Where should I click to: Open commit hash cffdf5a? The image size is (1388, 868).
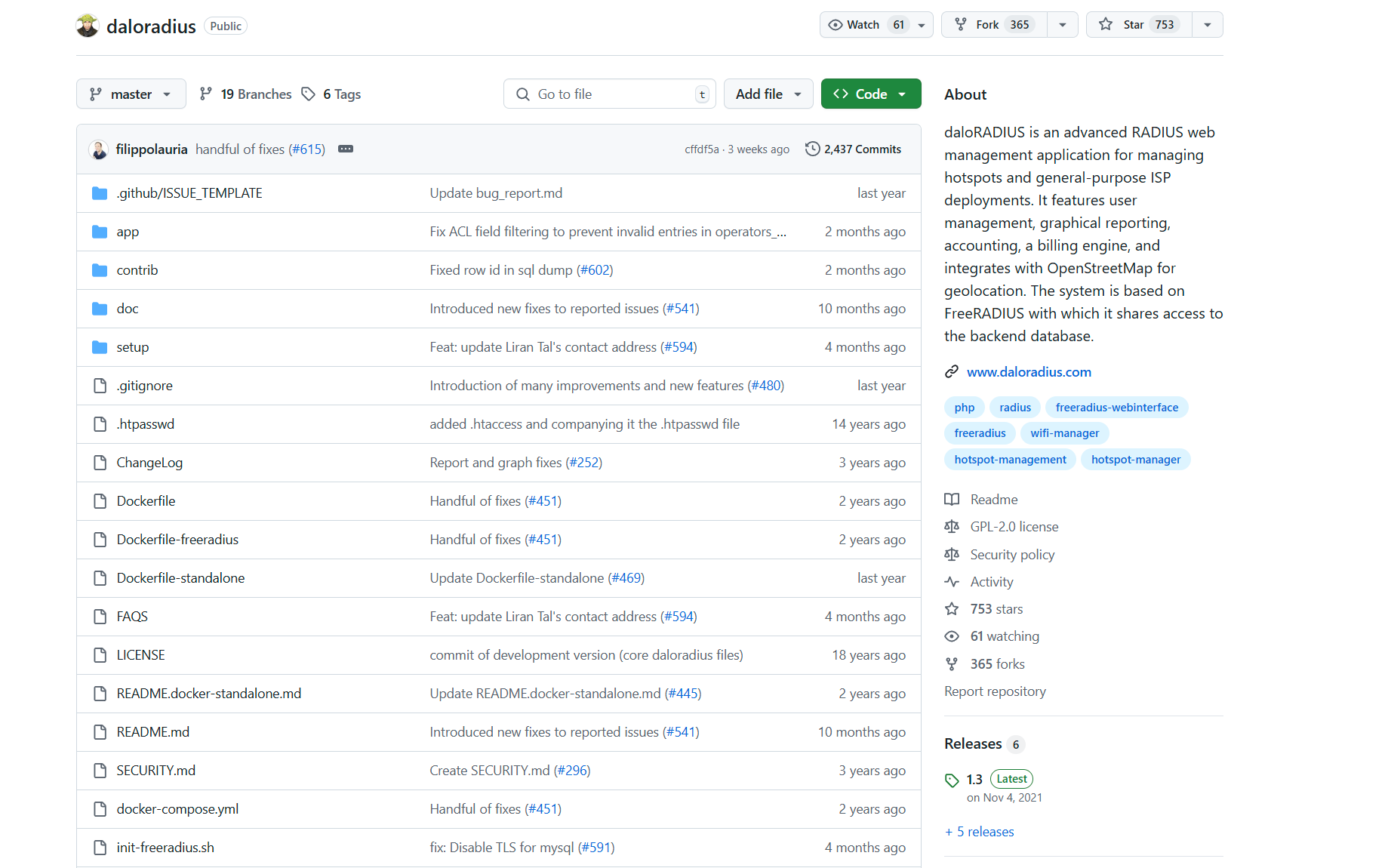point(701,149)
